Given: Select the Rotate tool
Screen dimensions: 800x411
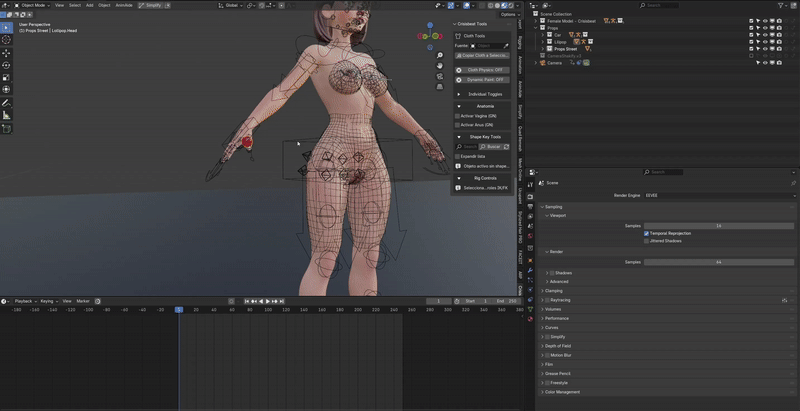Looking at the screenshot, I should coord(6,65).
